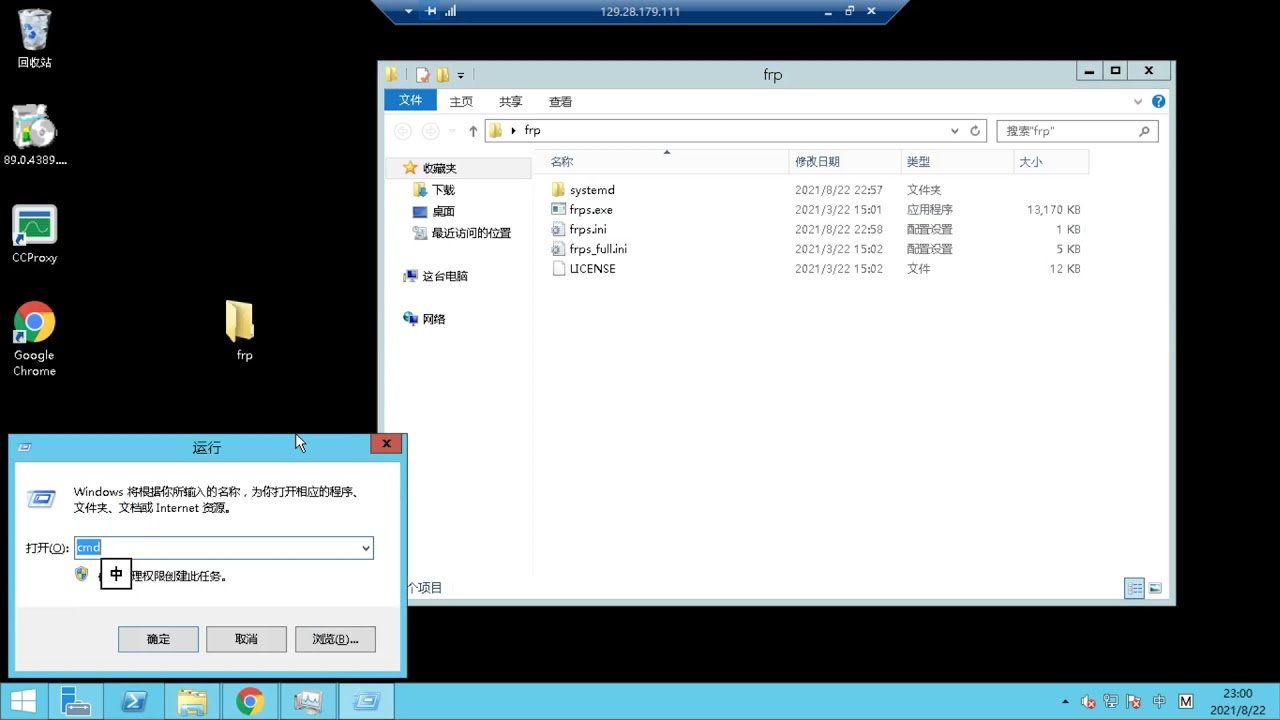This screenshot has height=720, width=1280.
Task: Open the 主页 ribbon tab
Action: (x=461, y=102)
